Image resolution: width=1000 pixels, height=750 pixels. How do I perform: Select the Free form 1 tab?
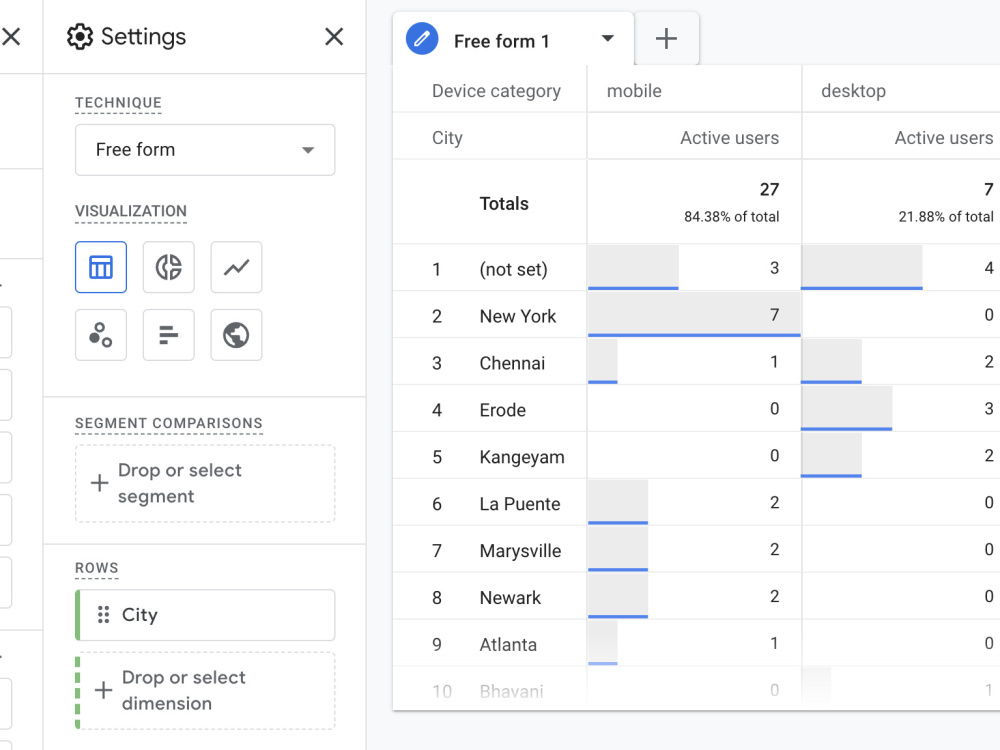[501, 41]
